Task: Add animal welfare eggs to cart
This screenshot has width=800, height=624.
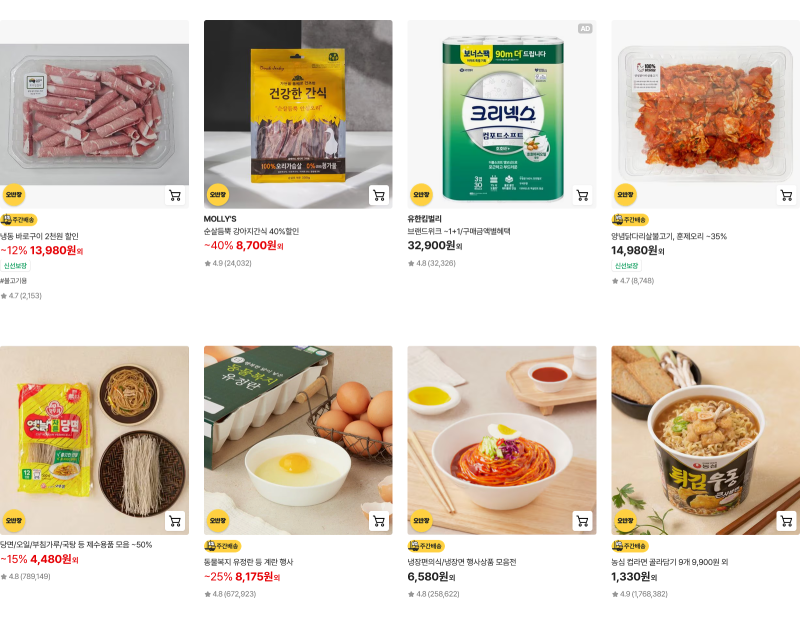Action: click(379, 521)
